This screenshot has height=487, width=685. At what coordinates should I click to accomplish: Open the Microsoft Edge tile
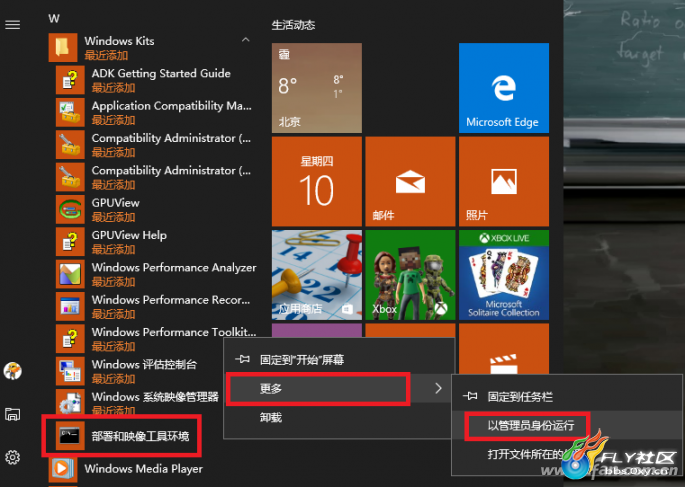[504, 88]
